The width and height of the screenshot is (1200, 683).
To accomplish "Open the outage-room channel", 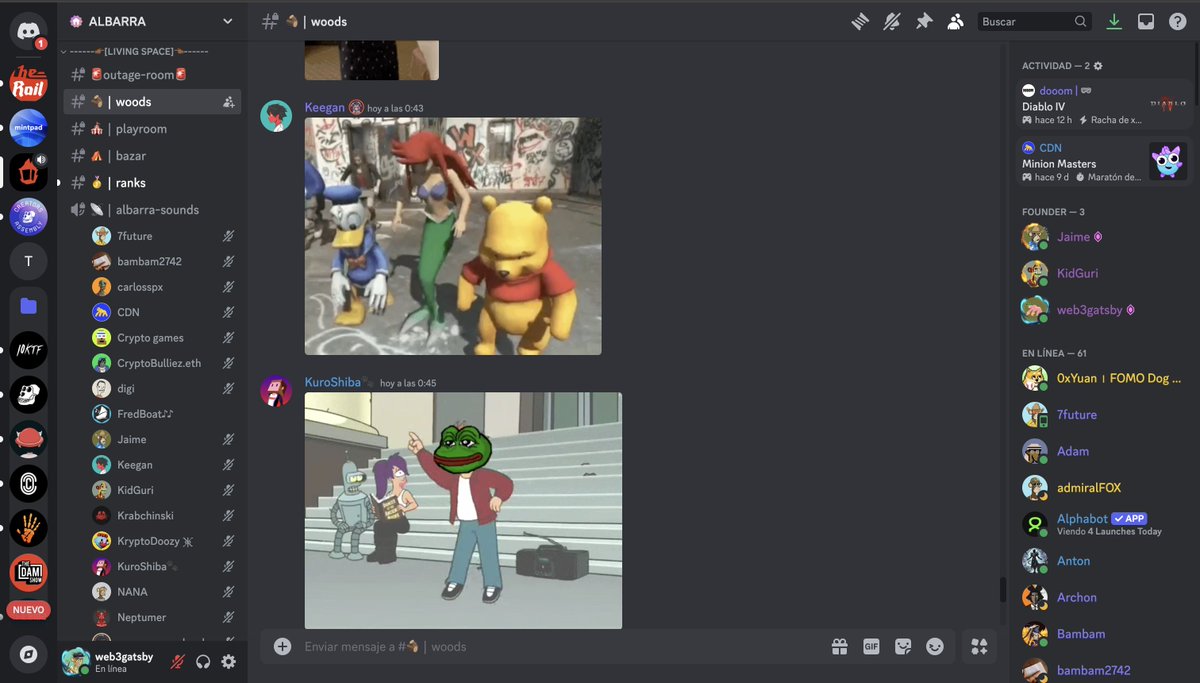I will pos(152,75).
